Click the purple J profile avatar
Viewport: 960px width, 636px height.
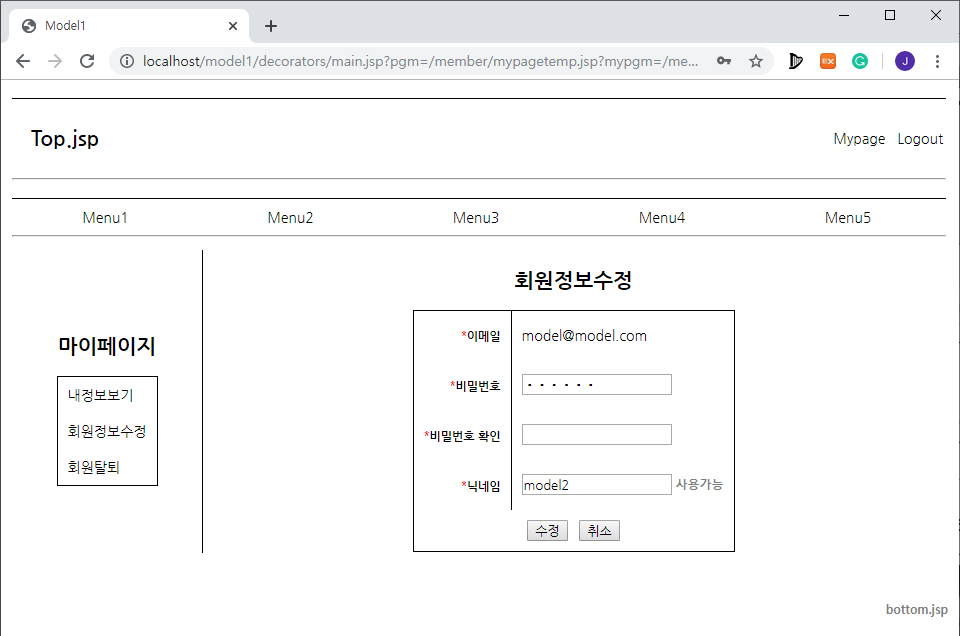tap(904, 61)
